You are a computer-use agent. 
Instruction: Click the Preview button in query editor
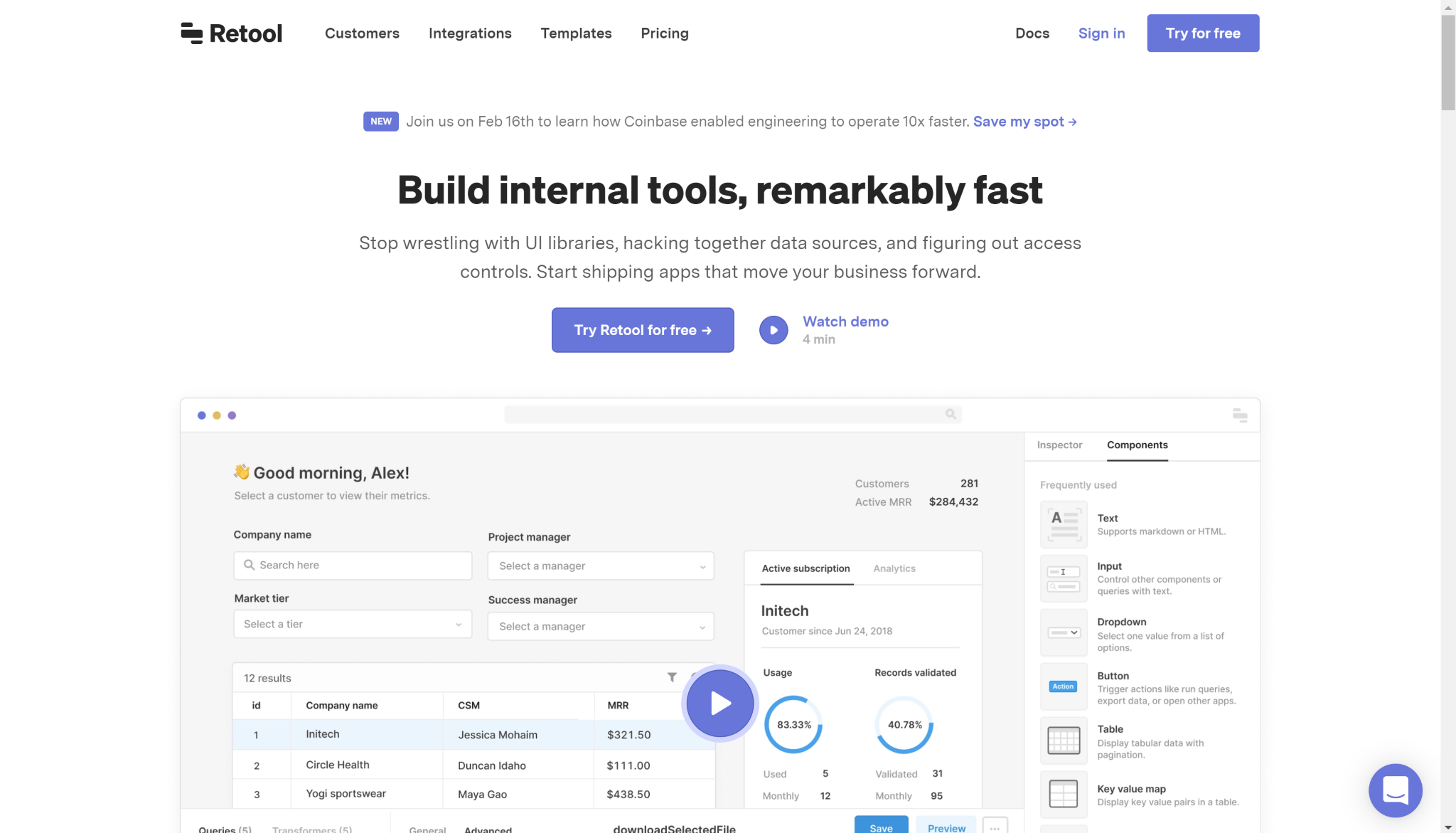(x=946, y=826)
